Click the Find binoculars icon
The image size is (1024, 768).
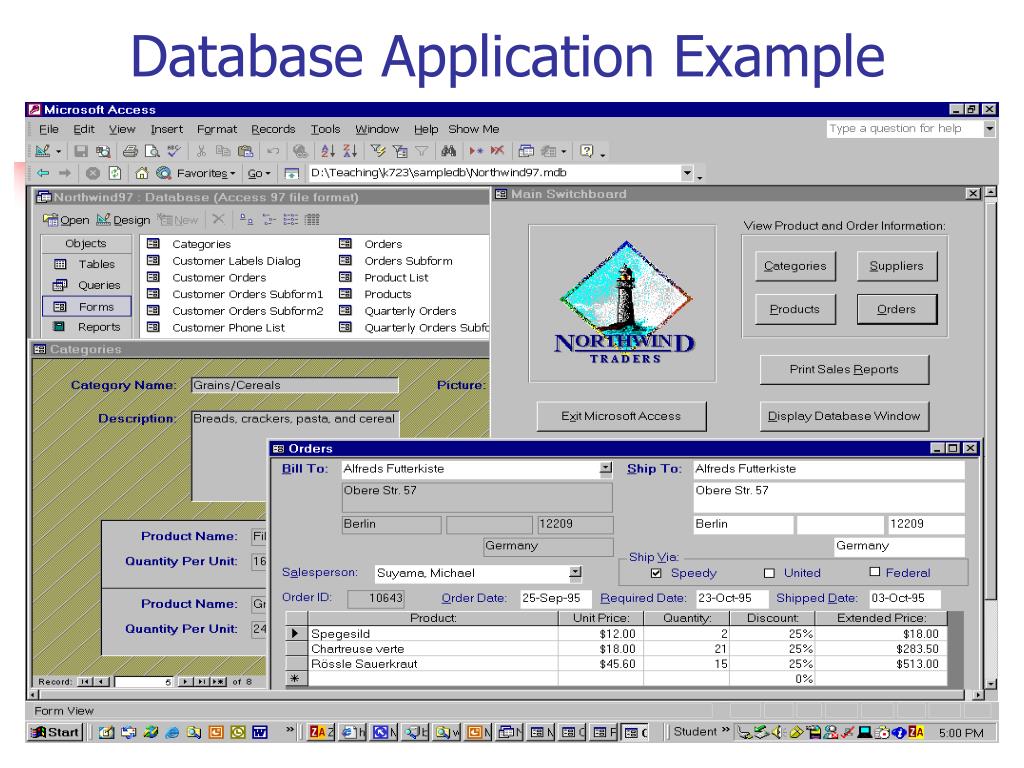[x=447, y=151]
